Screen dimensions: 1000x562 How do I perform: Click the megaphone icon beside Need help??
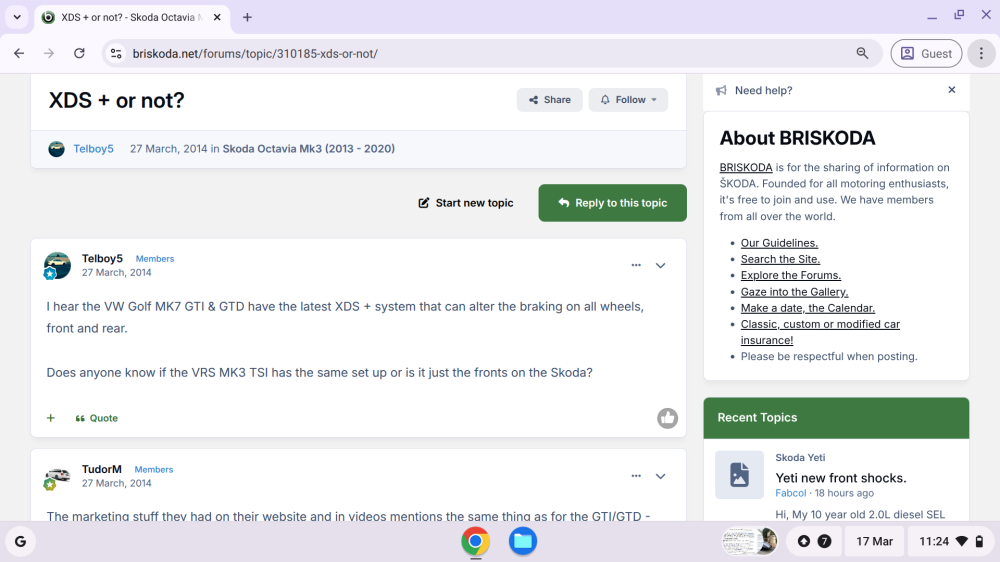coord(721,91)
